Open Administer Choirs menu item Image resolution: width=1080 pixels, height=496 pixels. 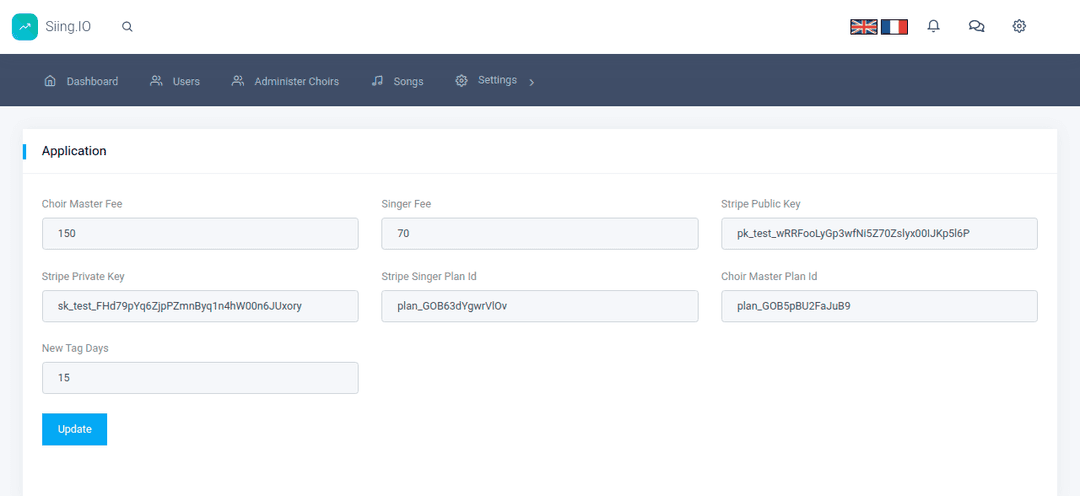(x=297, y=81)
